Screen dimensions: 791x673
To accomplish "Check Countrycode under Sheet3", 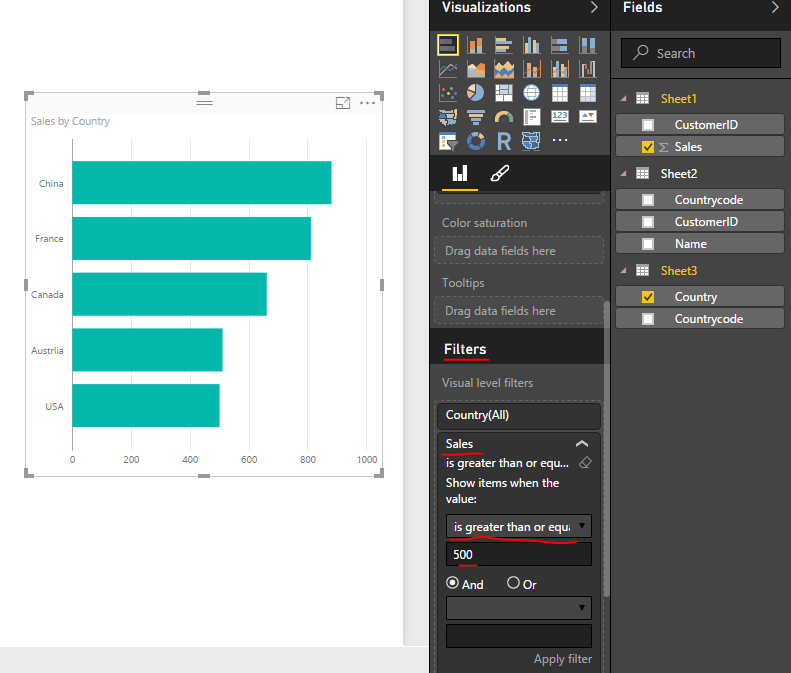I will click(x=648, y=319).
